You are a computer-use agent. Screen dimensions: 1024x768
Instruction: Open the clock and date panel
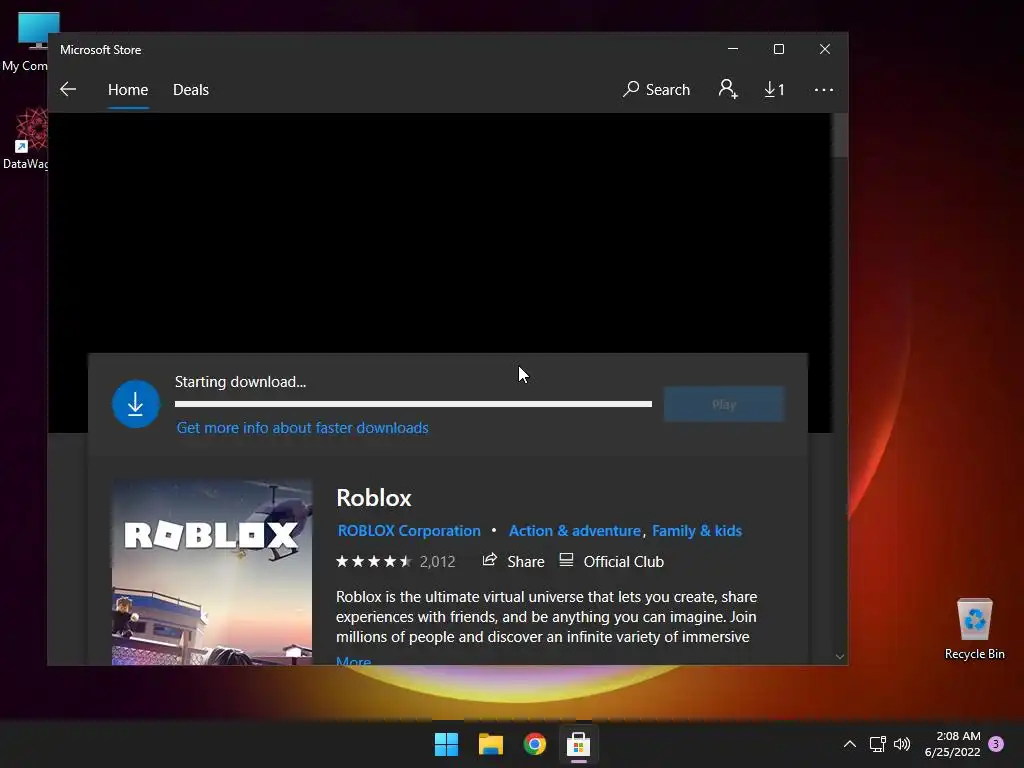point(953,744)
